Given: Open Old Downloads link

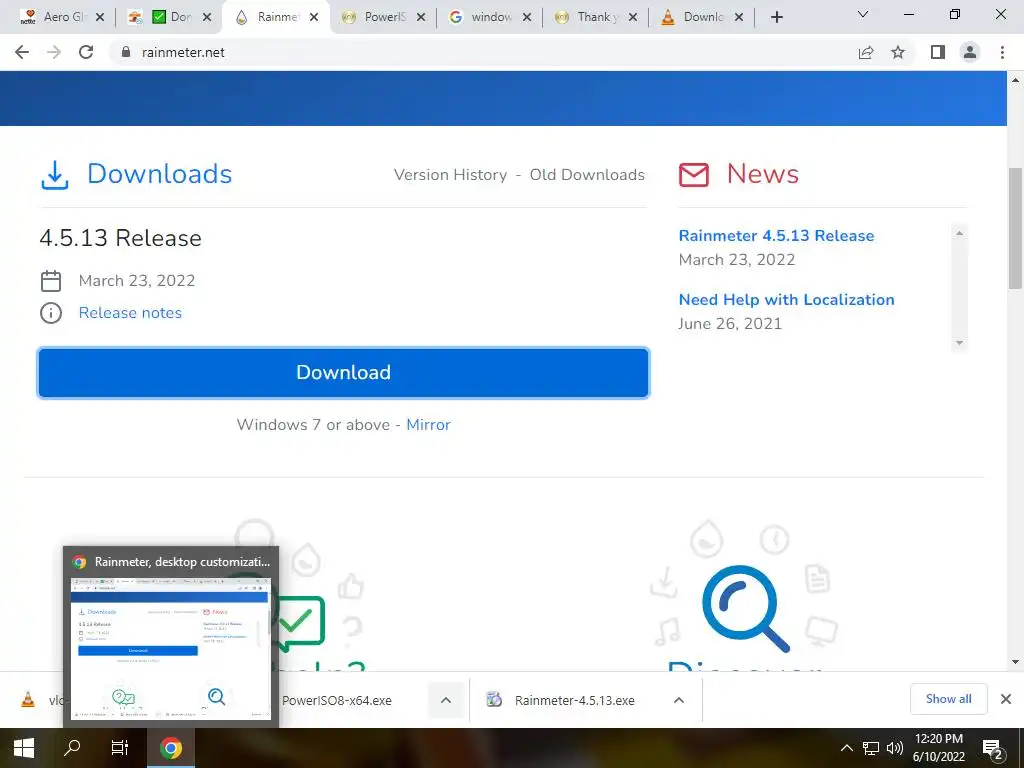Looking at the screenshot, I should [586, 174].
